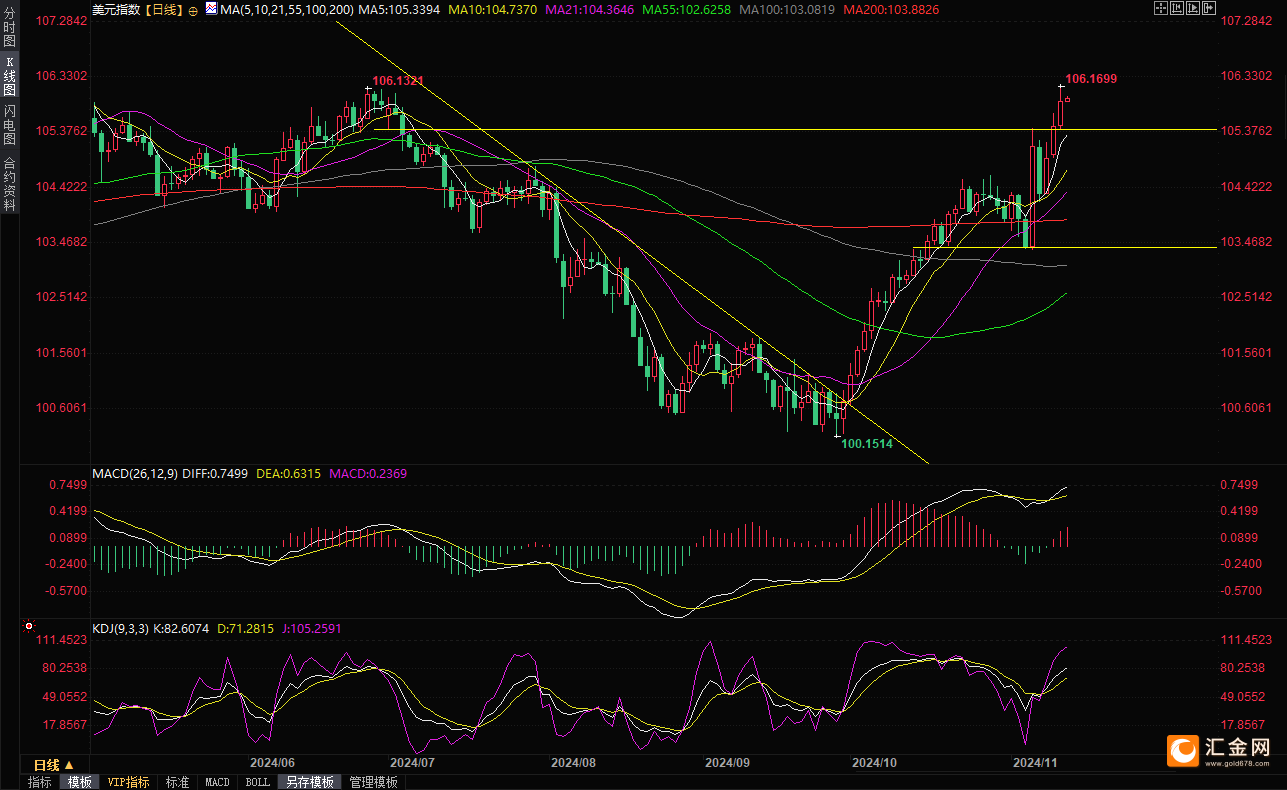Apply the BOLL template
1287x790 pixels.
(x=257, y=782)
